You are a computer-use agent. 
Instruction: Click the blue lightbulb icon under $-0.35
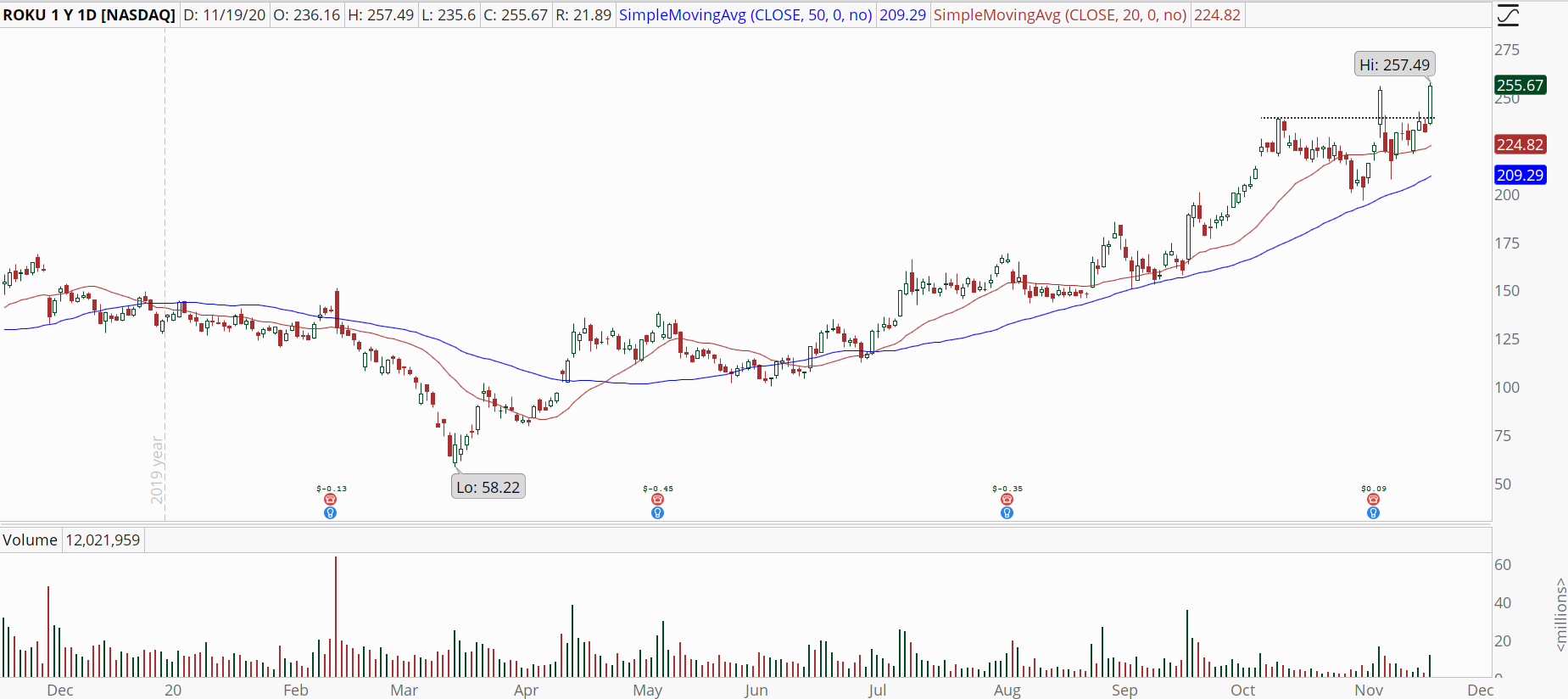[x=1007, y=512]
